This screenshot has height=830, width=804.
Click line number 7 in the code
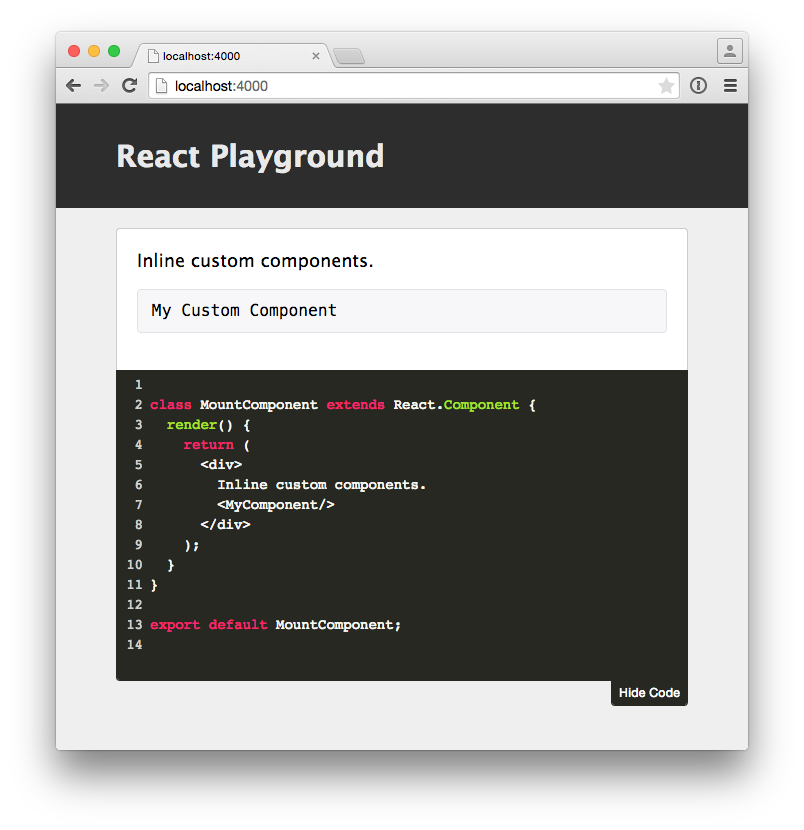pyautogui.click(x=138, y=504)
